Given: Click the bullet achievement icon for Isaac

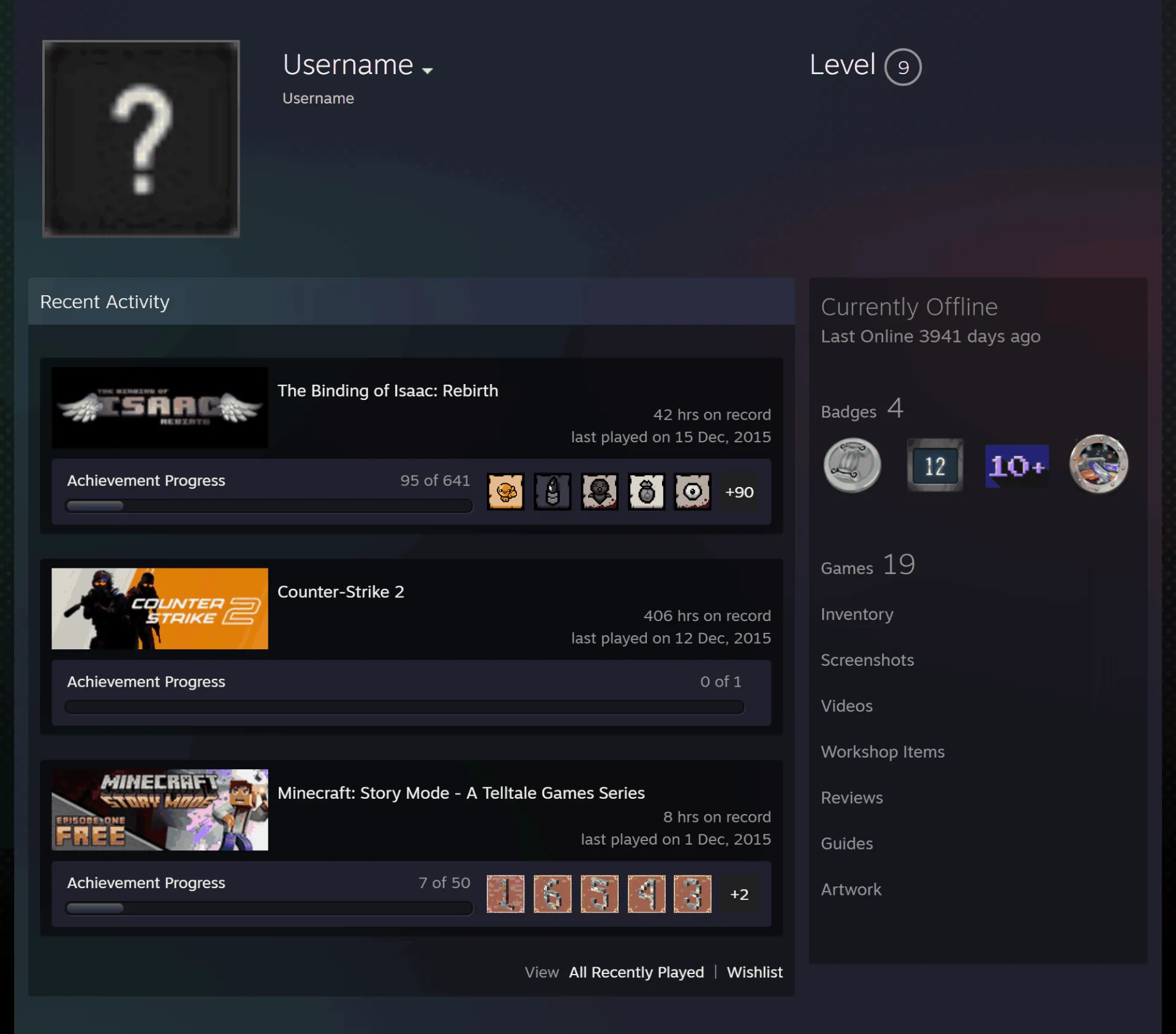Looking at the screenshot, I should coord(552,491).
